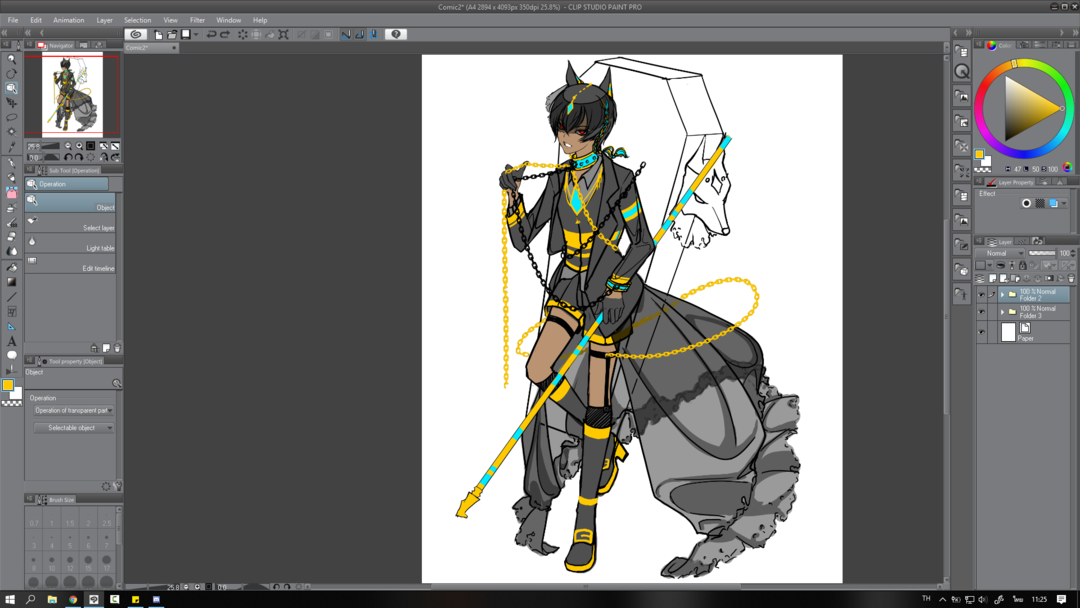Click the Undo arrow in the command bar
Screen dimensions: 1080x608
coord(211,34)
